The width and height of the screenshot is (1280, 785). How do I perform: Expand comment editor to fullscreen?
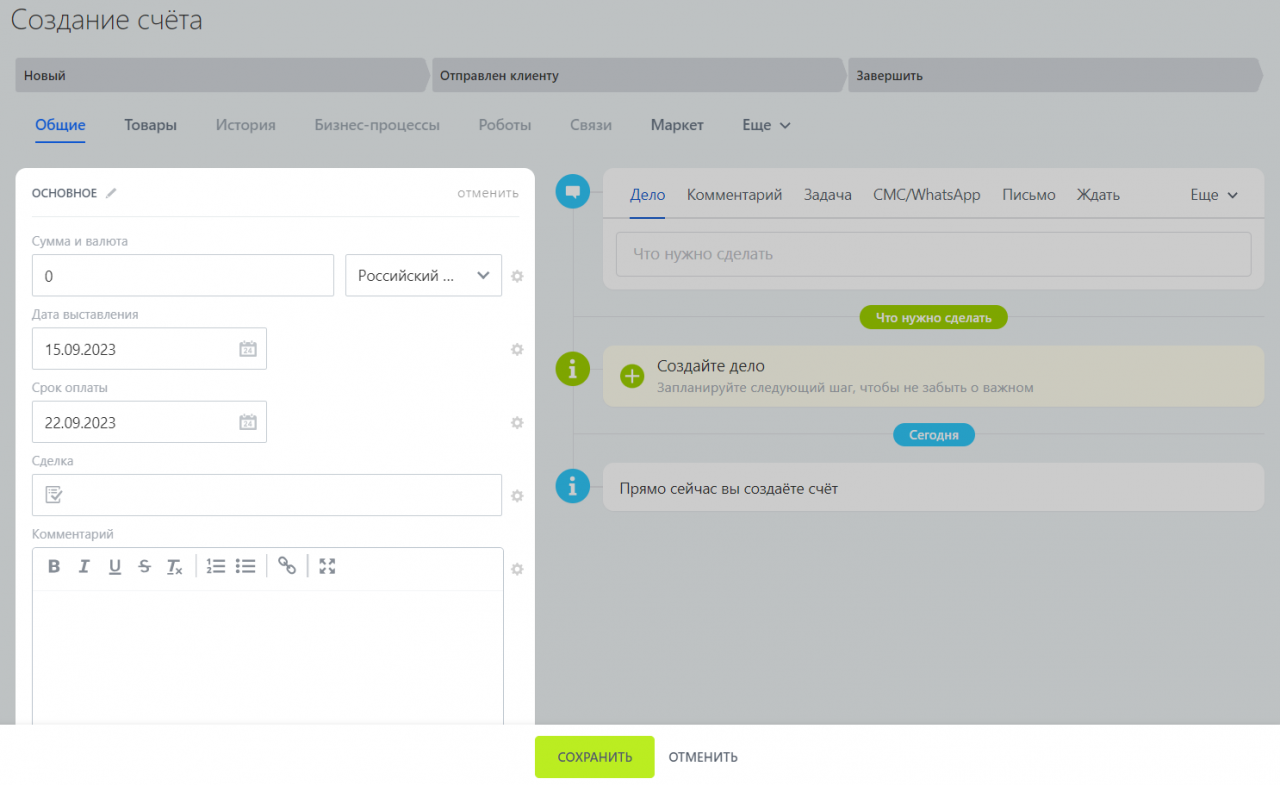(327, 566)
